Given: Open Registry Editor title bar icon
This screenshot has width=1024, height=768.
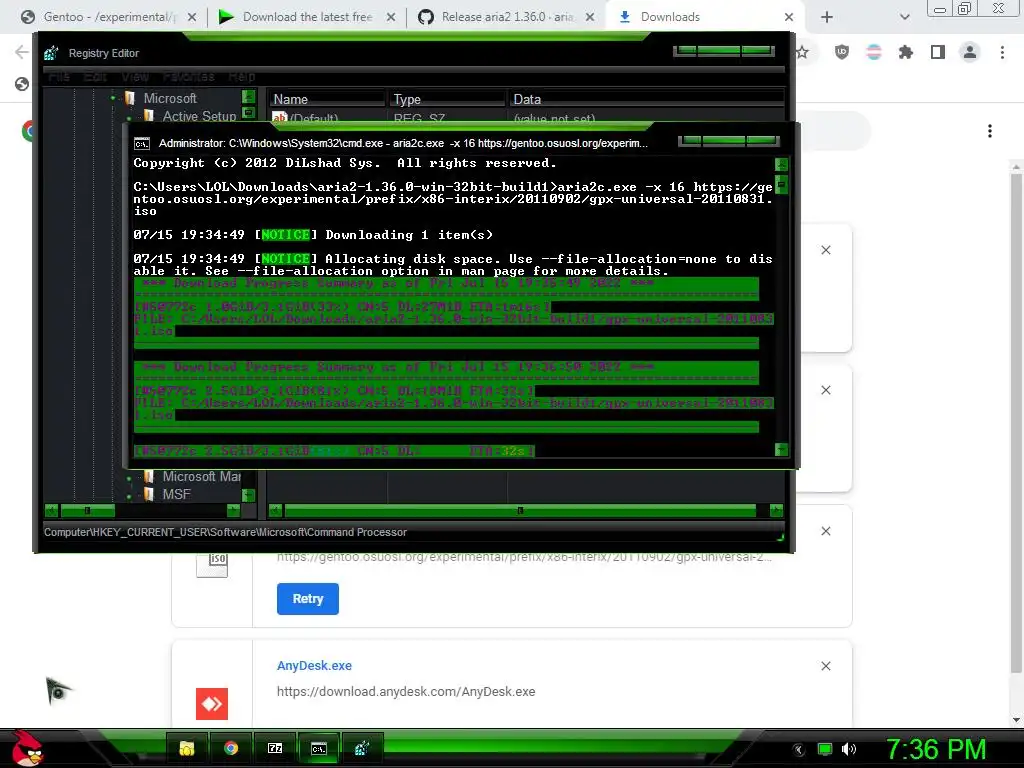Looking at the screenshot, I should point(51,53).
